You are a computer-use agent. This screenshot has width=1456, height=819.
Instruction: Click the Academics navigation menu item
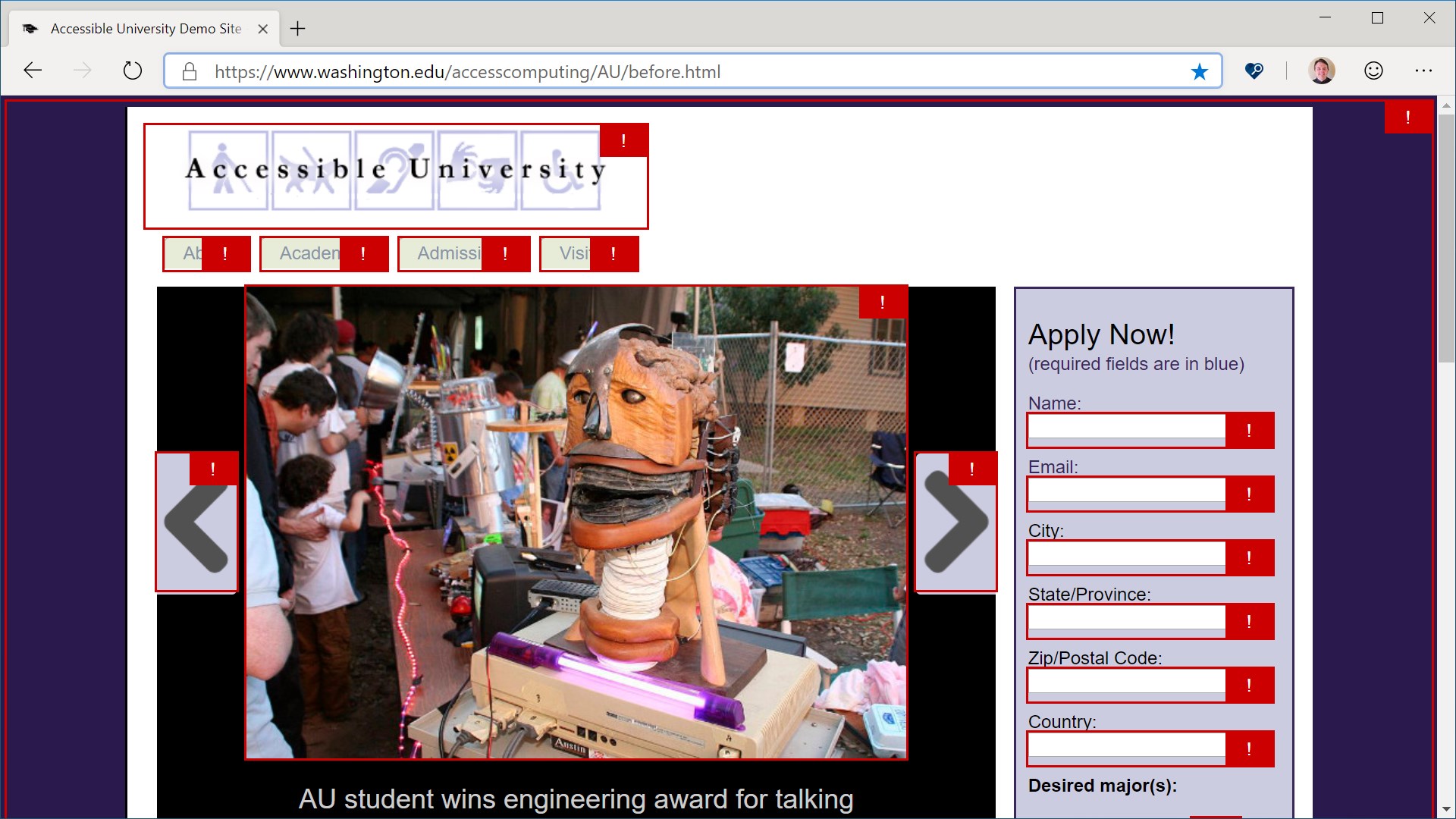(x=312, y=253)
